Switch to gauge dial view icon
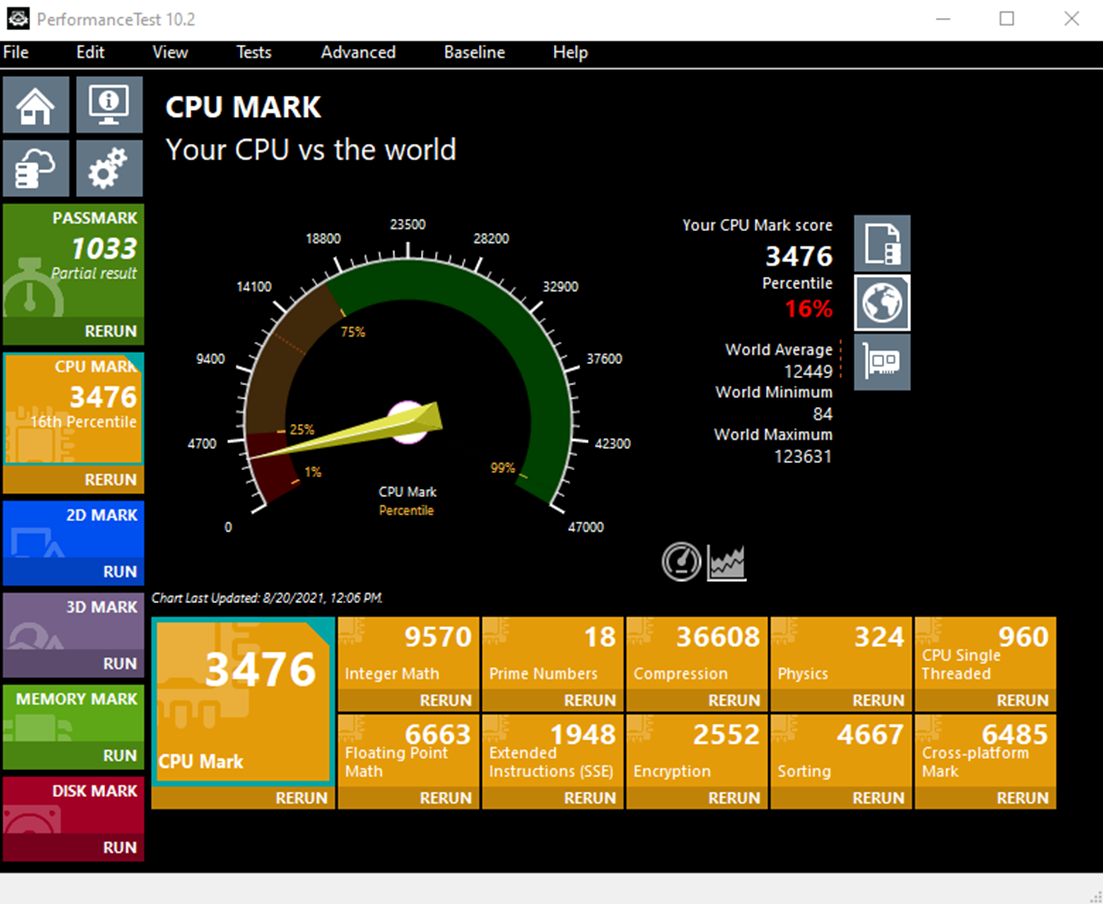This screenshot has height=904, width=1103. [x=681, y=561]
